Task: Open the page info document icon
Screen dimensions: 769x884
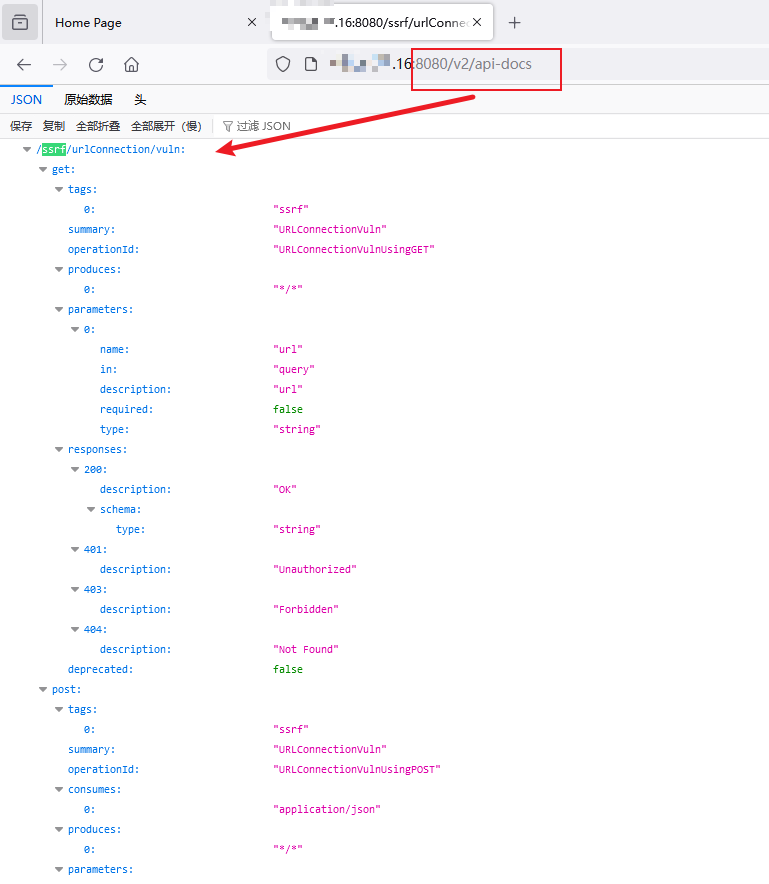Action: tap(311, 64)
